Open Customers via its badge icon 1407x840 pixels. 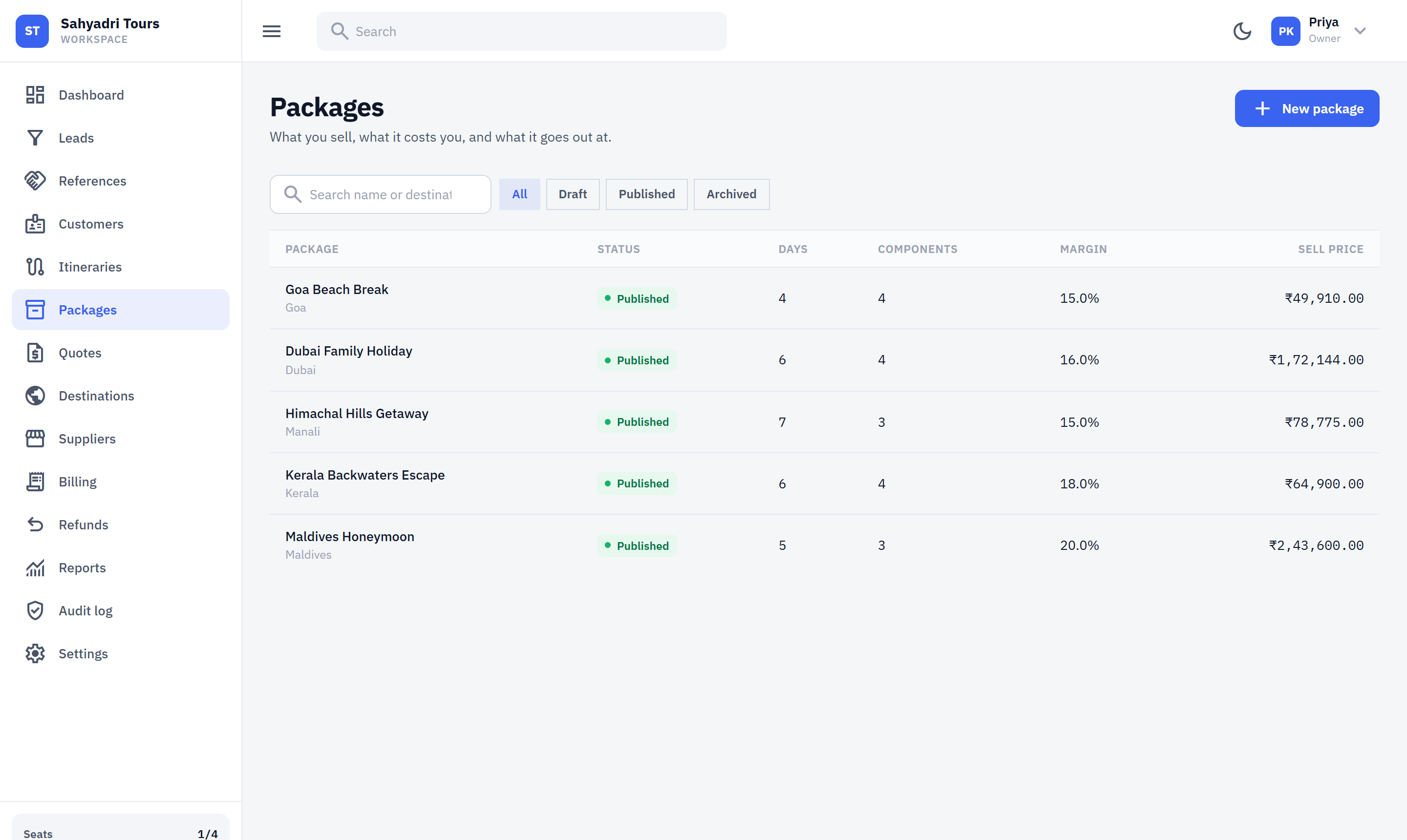click(35, 224)
